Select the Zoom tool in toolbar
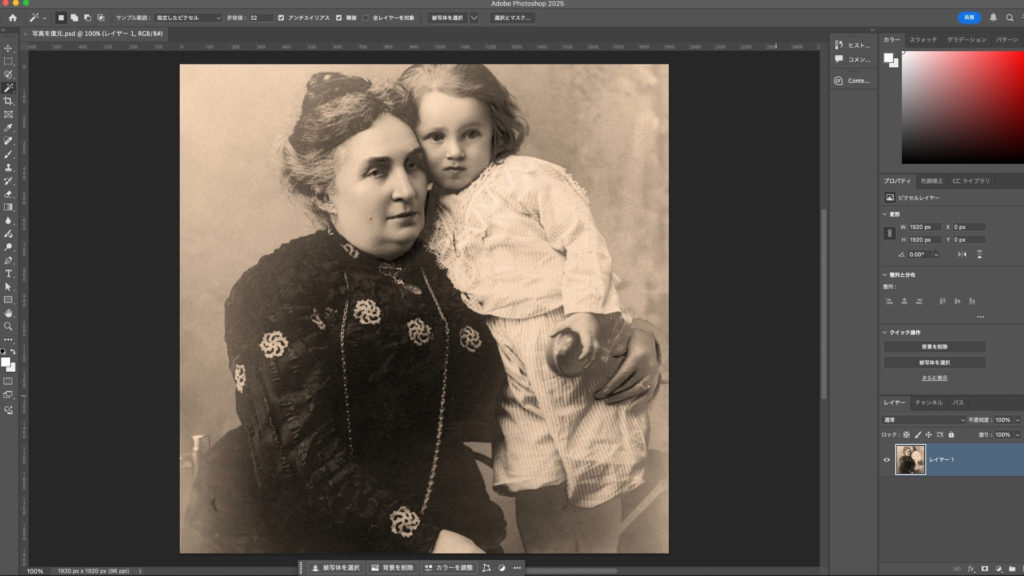This screenshot has width=1024, height=576. coord(8,326)
